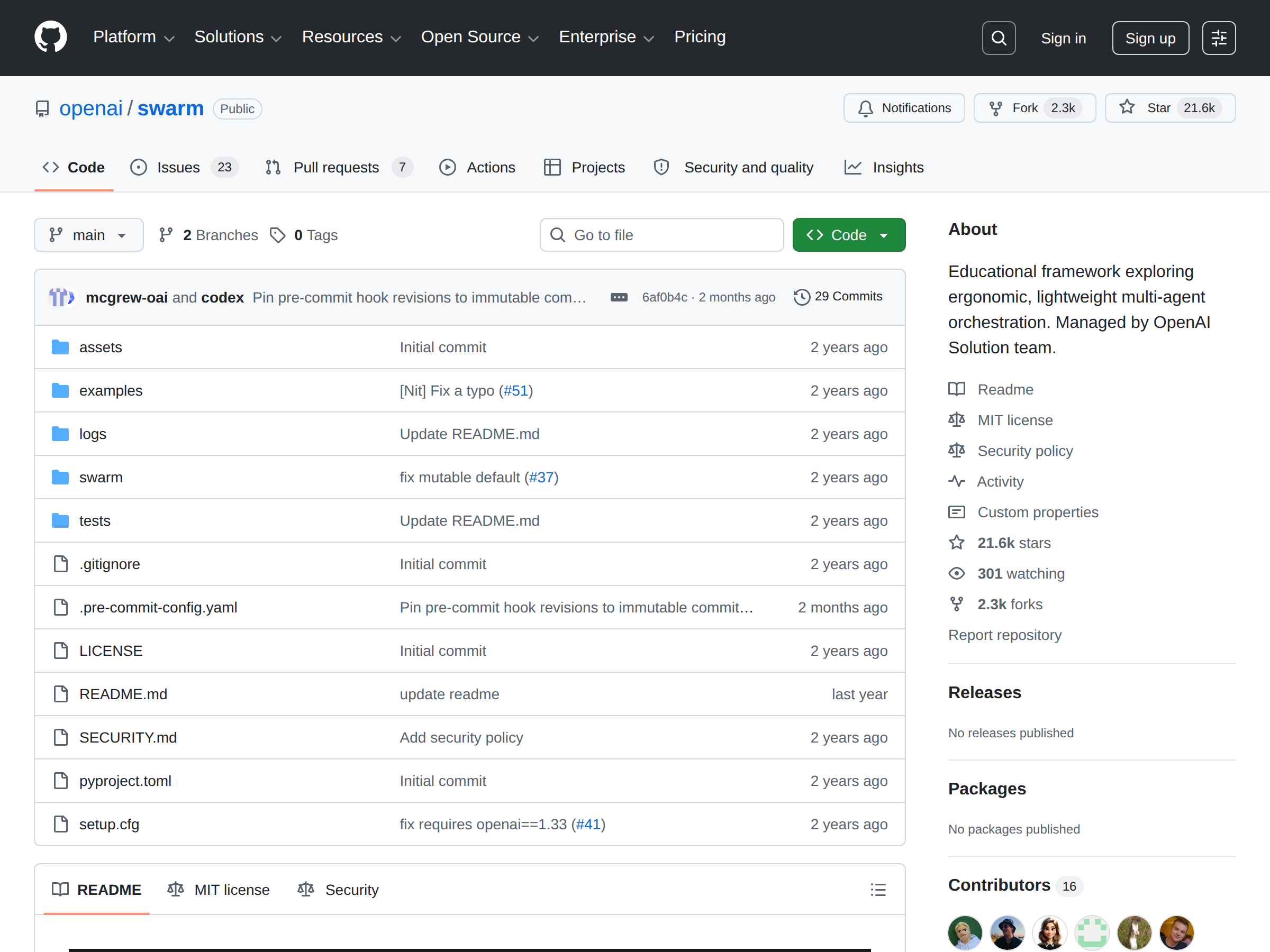This screenshot has width=1270, height=952.
Task: Expand the Resources menu
Action: point(351,38)
